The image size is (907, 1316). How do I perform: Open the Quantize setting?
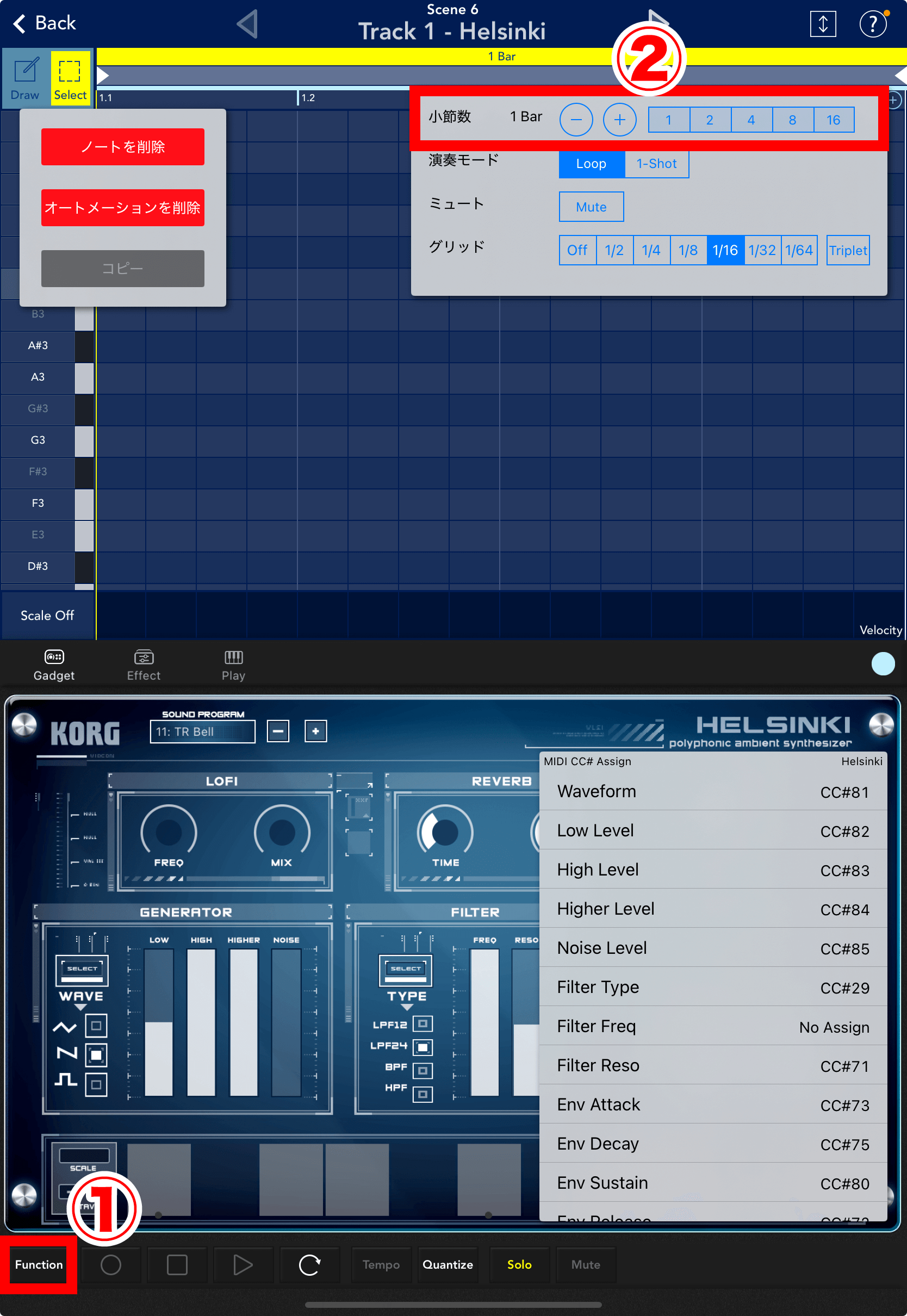[x=448, y=1265]
